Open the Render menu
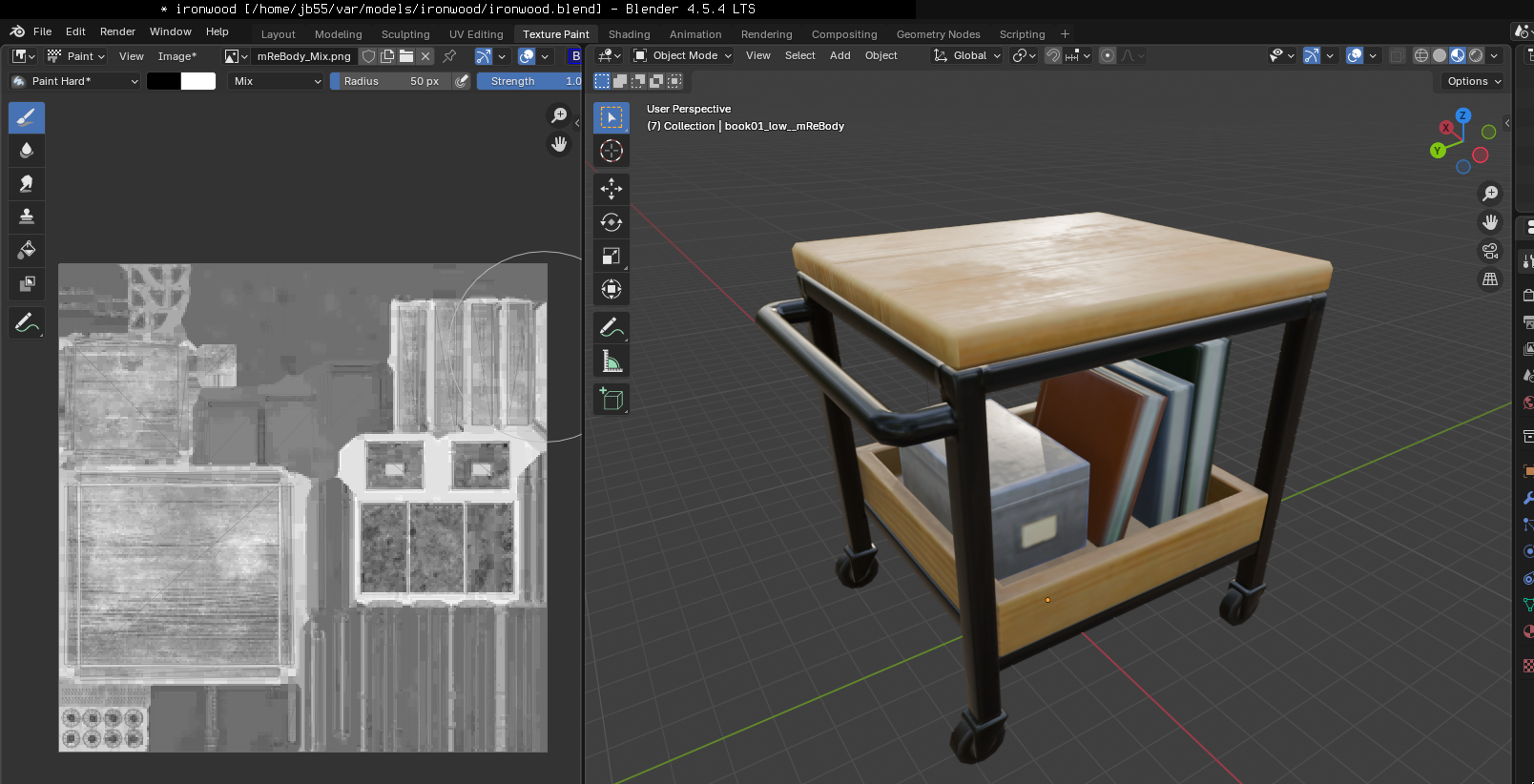This screenshot has height=784, width=1534. click(x=117, y=31)
